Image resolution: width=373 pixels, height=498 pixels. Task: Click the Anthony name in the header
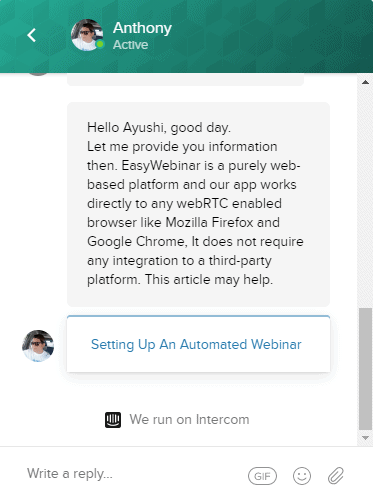(142, 28)
